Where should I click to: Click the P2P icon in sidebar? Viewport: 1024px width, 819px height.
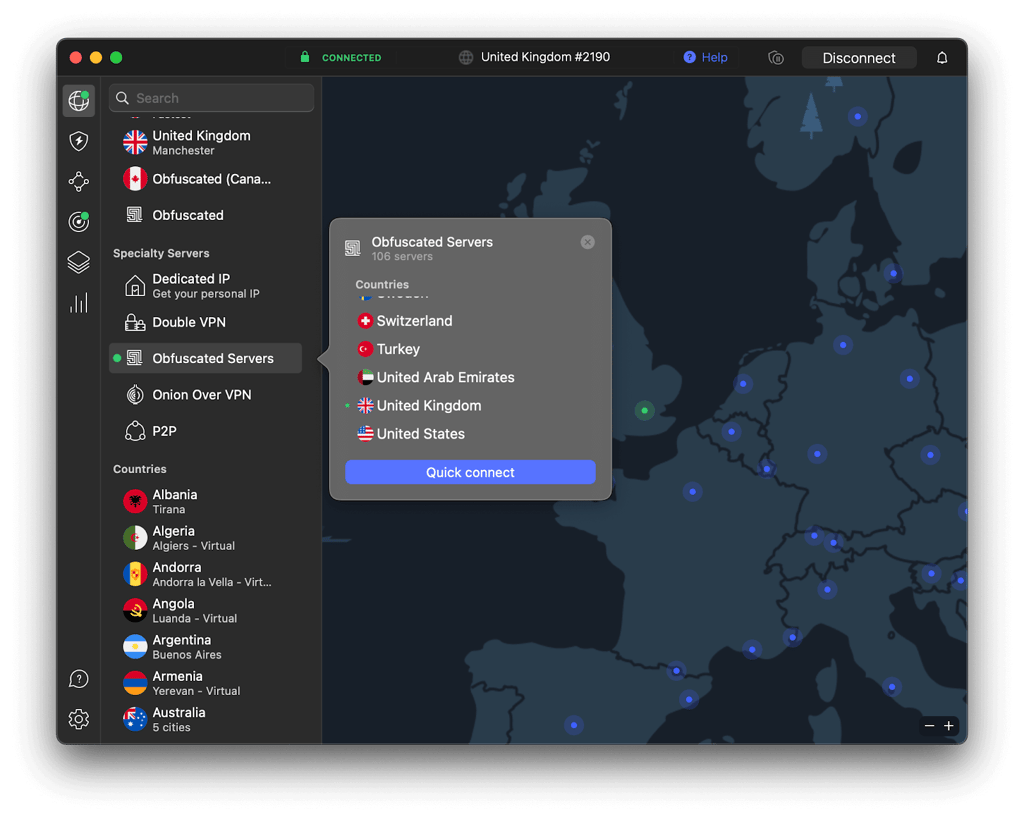pos(135,431)
